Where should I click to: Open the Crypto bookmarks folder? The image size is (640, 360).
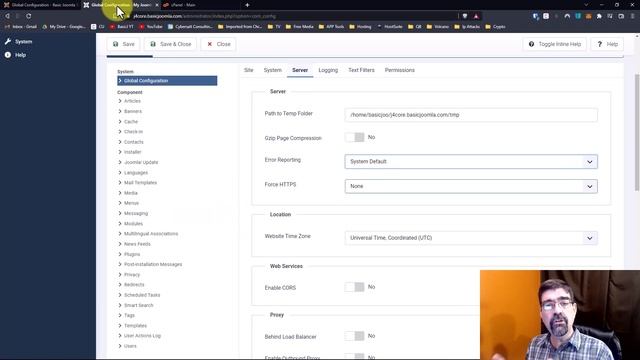tap(495, 27)
